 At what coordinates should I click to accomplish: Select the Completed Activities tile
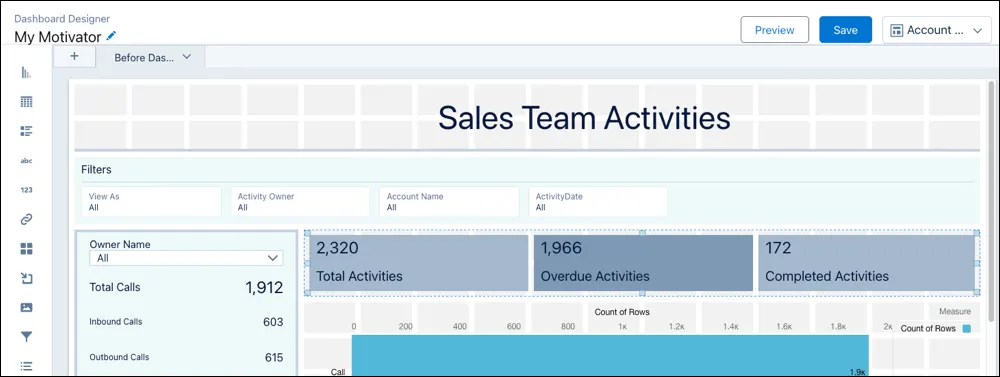tap(867, 263)
